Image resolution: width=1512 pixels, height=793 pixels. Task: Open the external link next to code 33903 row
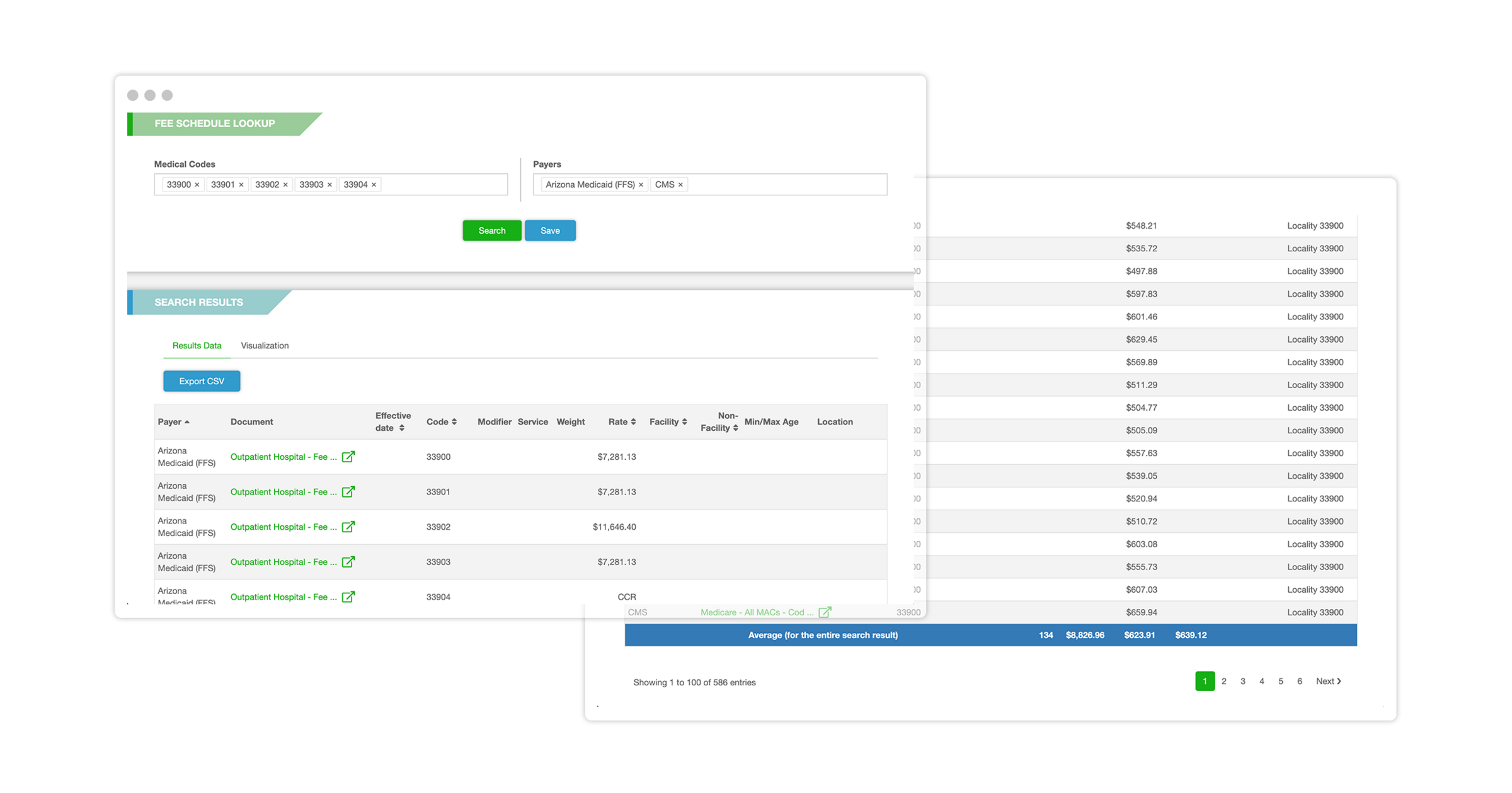[x=349, y=562]
